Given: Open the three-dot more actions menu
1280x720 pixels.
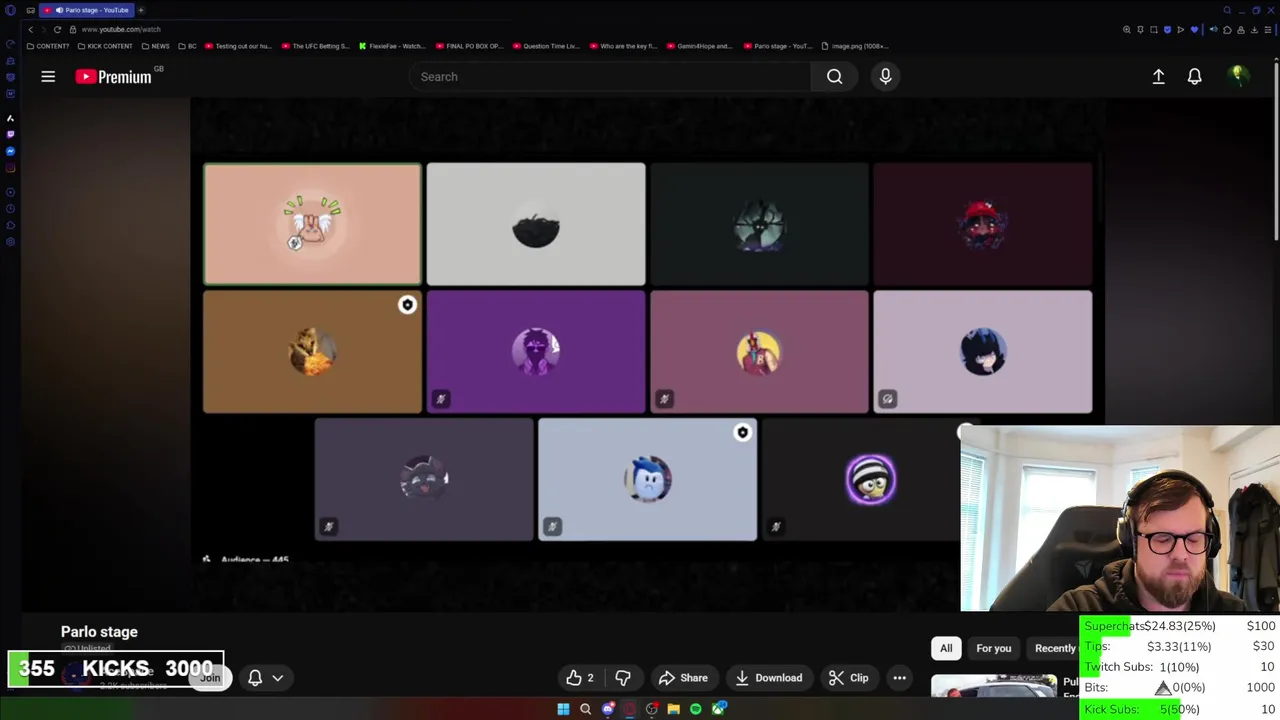Looking at the screenshot, I should [899, 678].
